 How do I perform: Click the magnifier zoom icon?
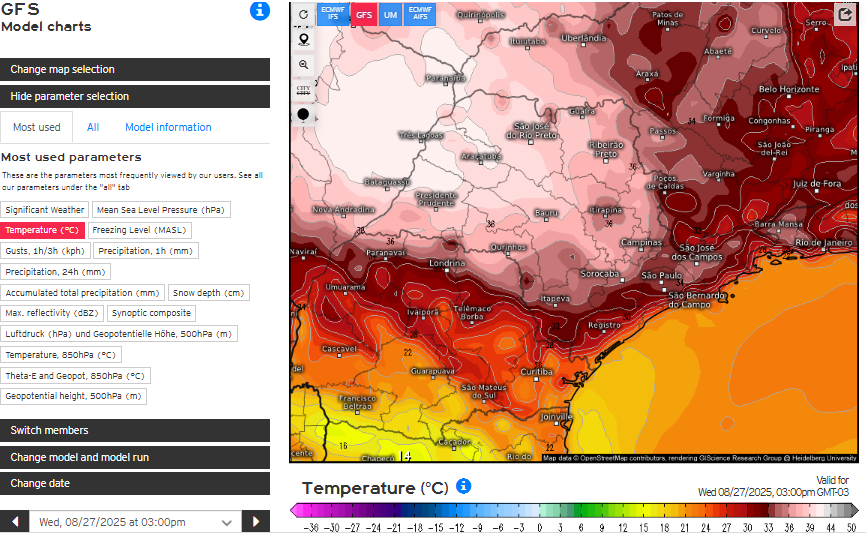(x=303, y=64)
